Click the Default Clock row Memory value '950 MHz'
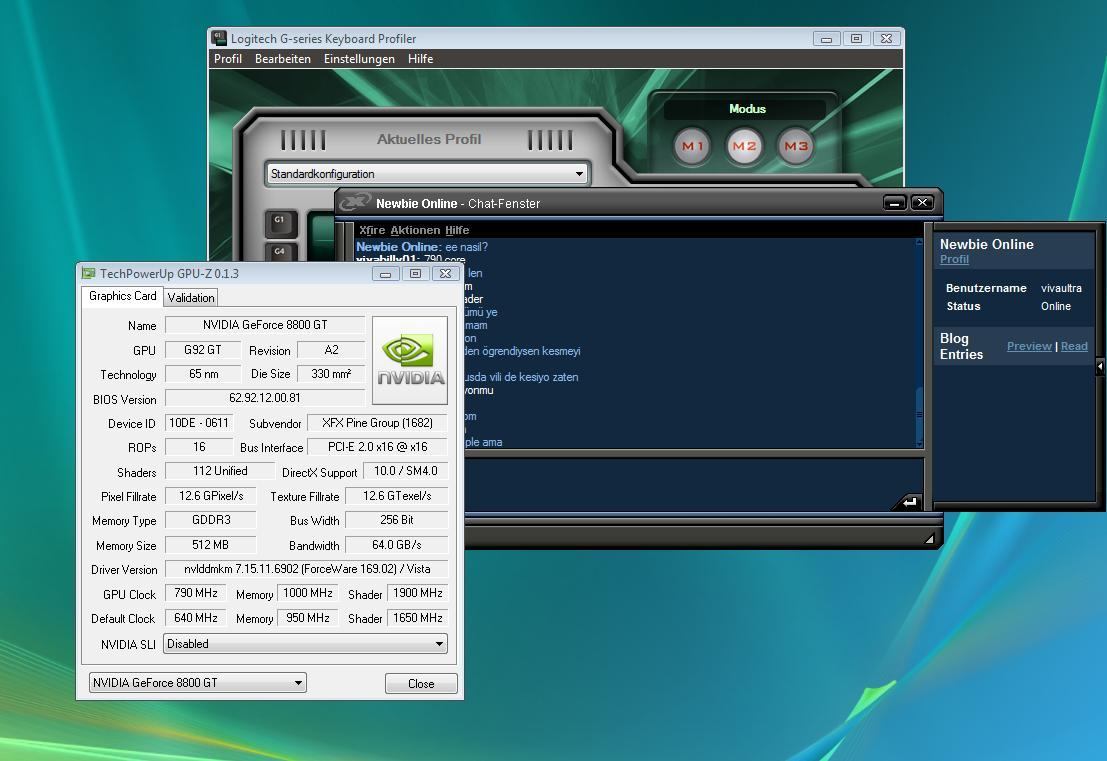The height and width of the screenshot is (761, 1107). coord(308,618)
